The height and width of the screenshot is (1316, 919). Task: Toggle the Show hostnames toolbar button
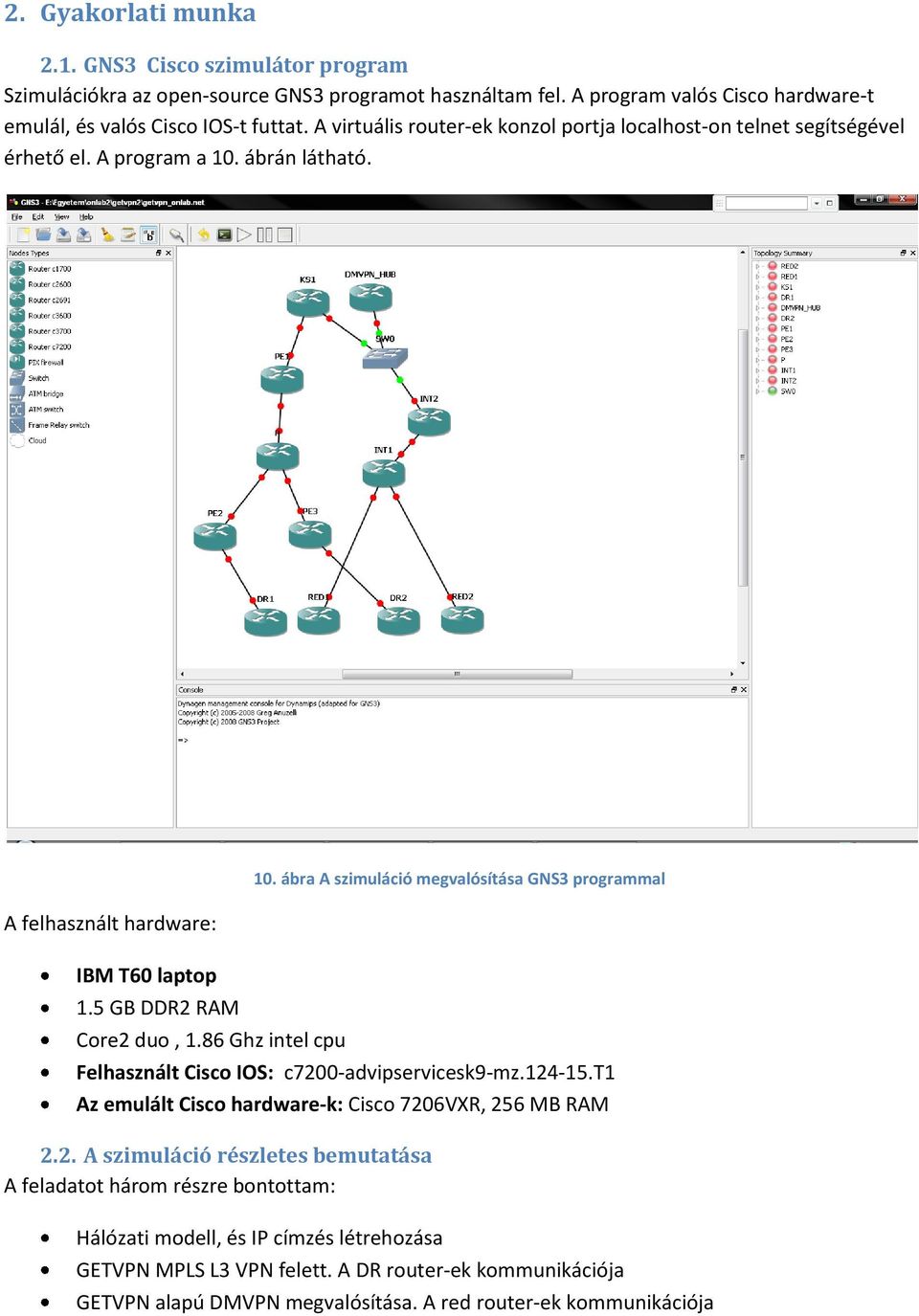coord(148,234)
